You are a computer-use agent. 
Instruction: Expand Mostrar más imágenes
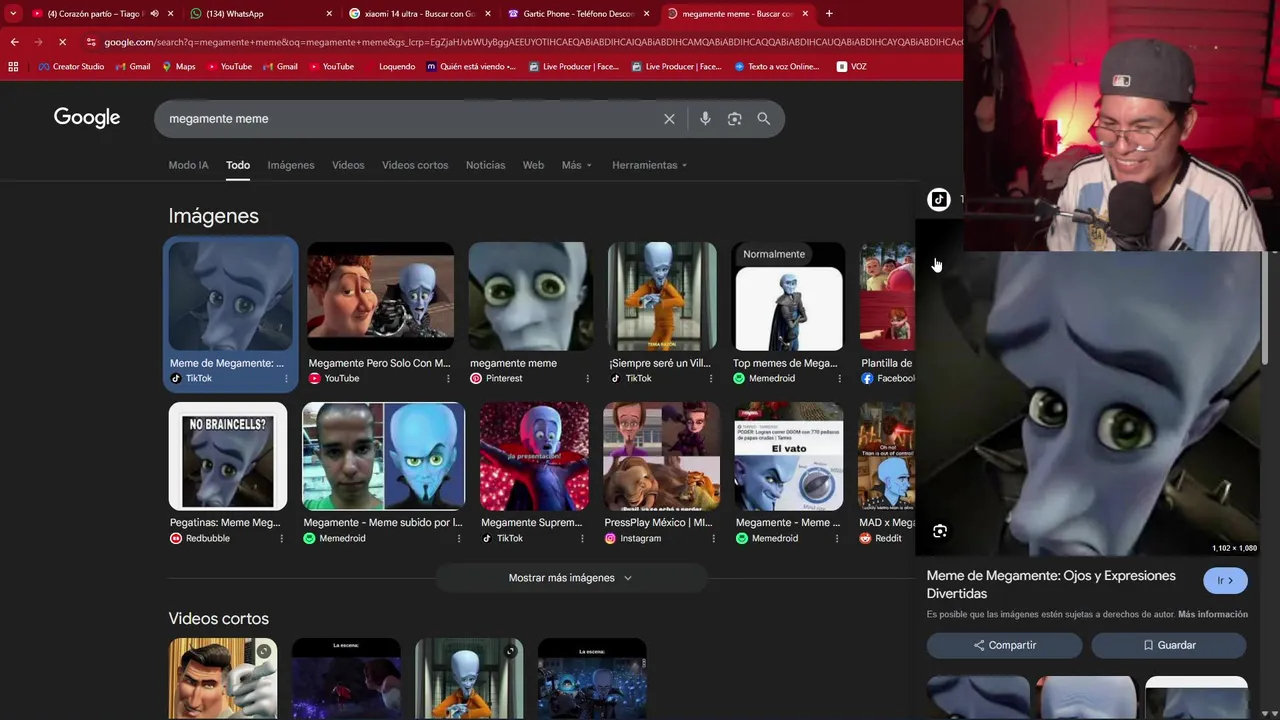[x=571, y=578]
